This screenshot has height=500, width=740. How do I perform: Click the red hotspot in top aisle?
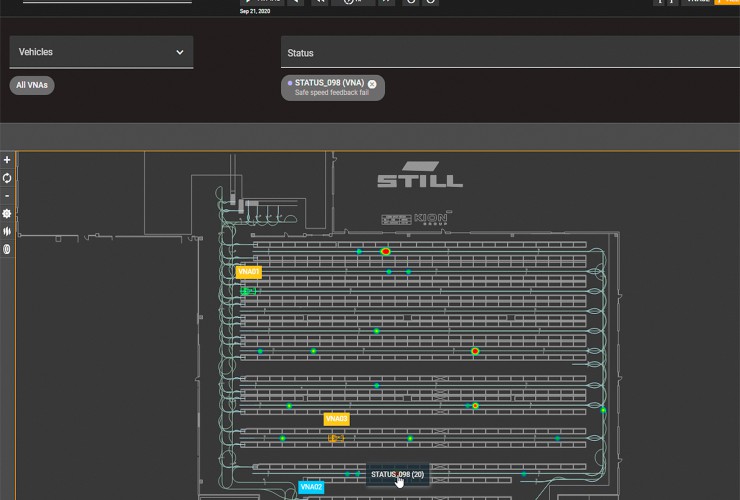(x=385, y=252)
